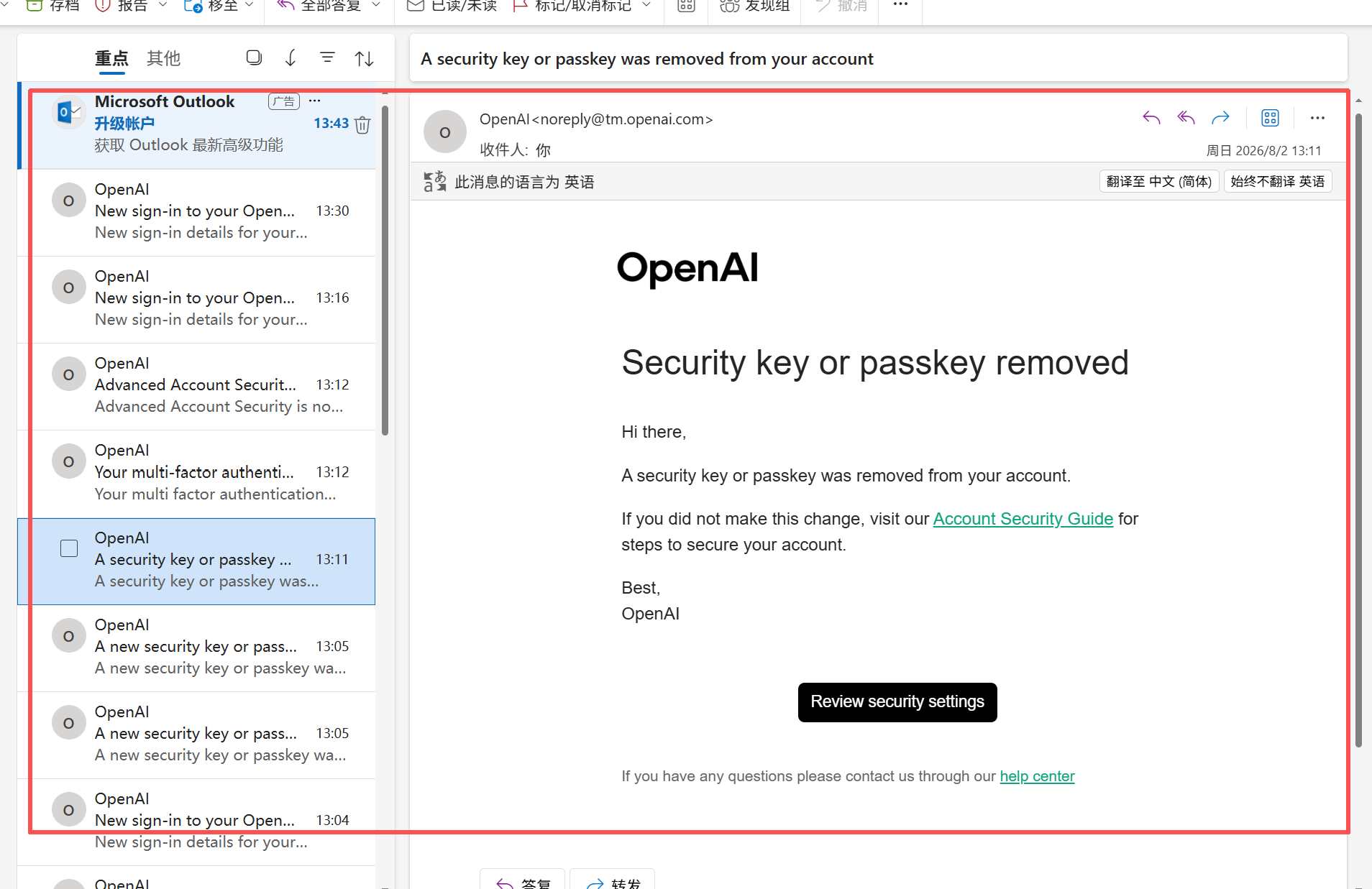Click the avatar of the Advanced Account Security email
1372x889 pixels.
click(x=68, y=374)
